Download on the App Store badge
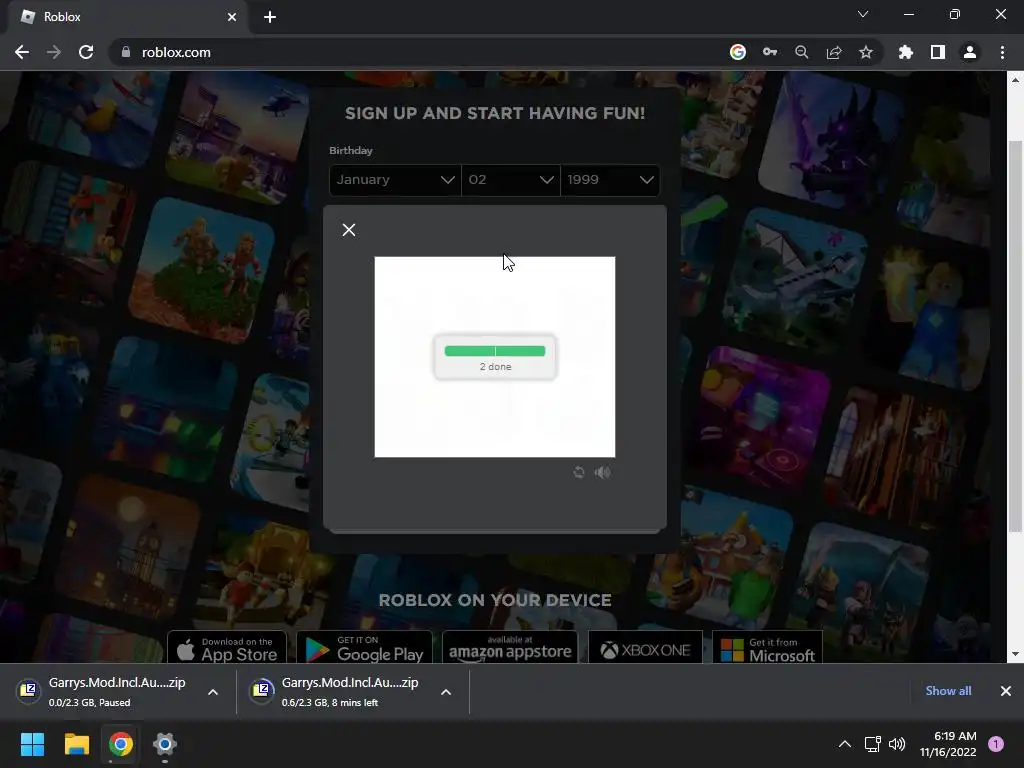Screen dimensions: 1024x768 (227, 647)
